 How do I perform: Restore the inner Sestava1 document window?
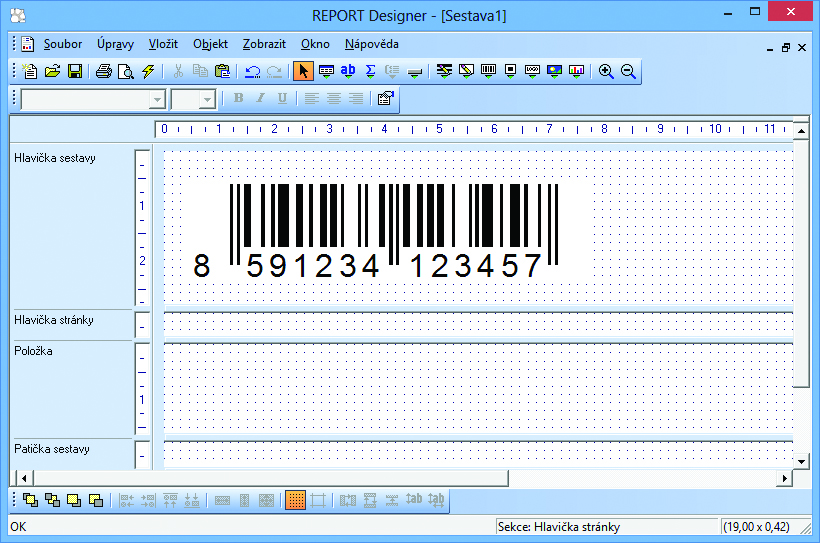785,48
